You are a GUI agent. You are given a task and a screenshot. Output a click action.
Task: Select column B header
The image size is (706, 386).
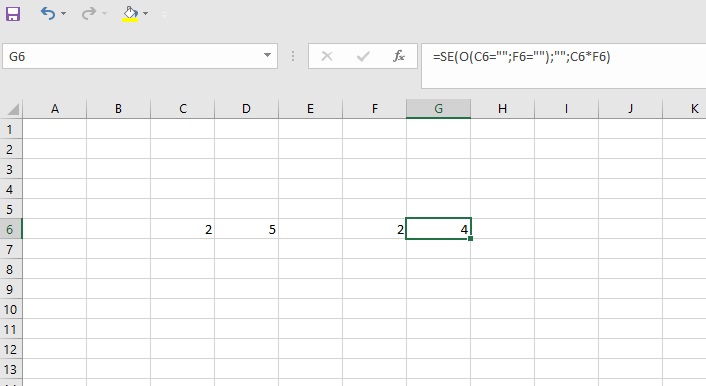(118, 109)
